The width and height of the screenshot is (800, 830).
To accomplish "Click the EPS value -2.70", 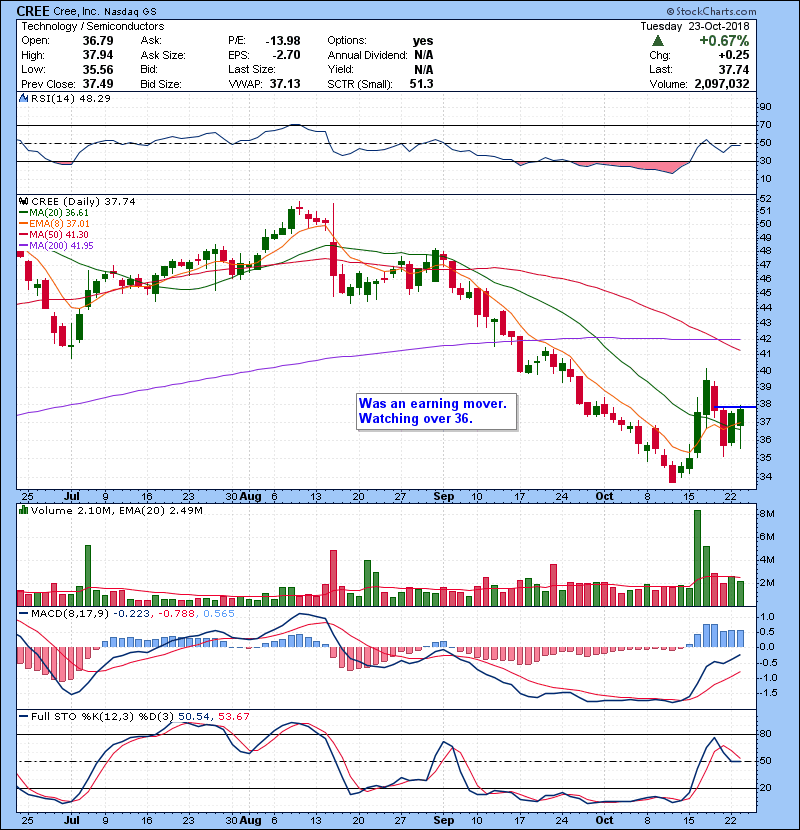I will (x=286, y=55).
